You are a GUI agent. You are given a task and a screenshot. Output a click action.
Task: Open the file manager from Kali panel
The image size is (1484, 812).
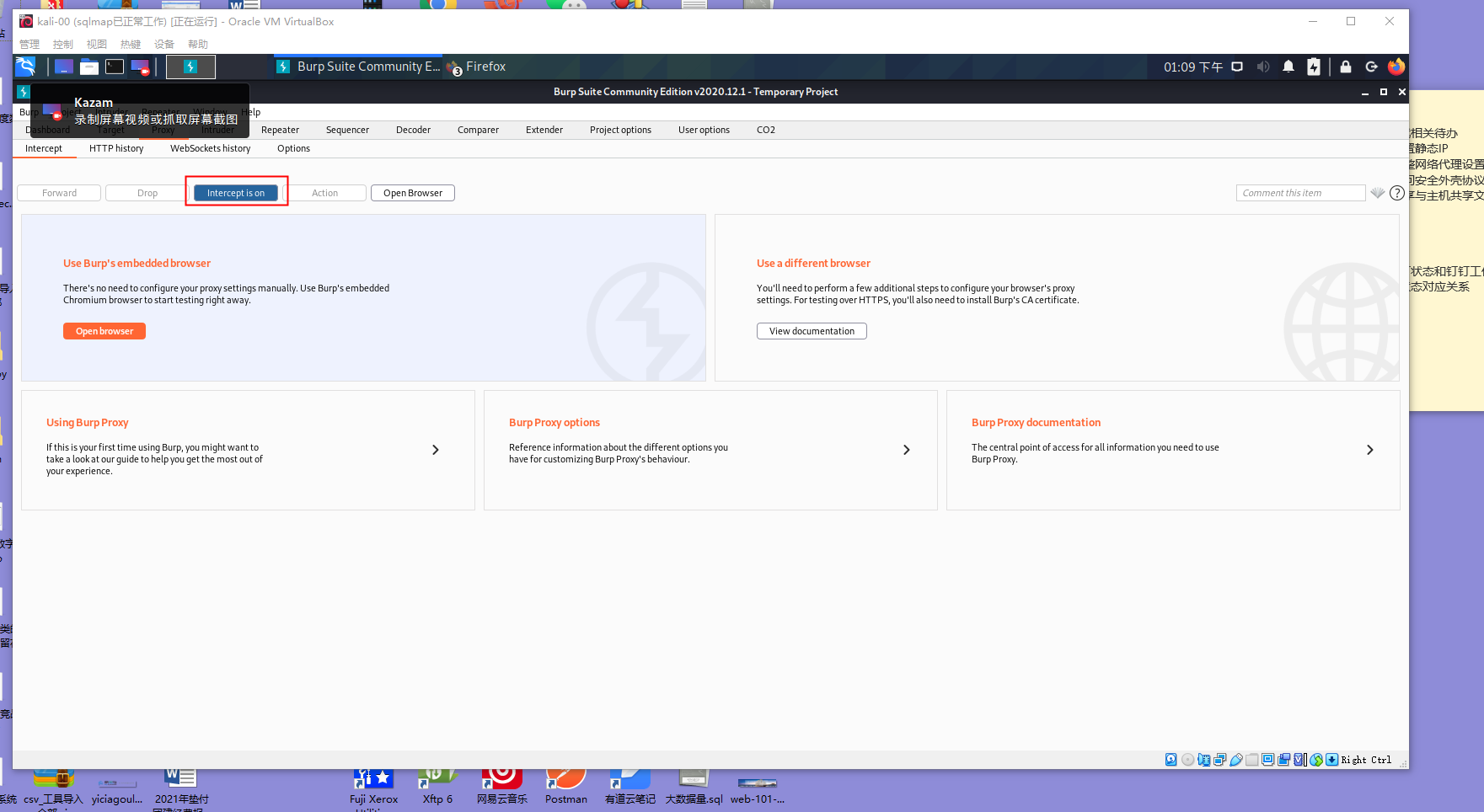pos(89,67)
